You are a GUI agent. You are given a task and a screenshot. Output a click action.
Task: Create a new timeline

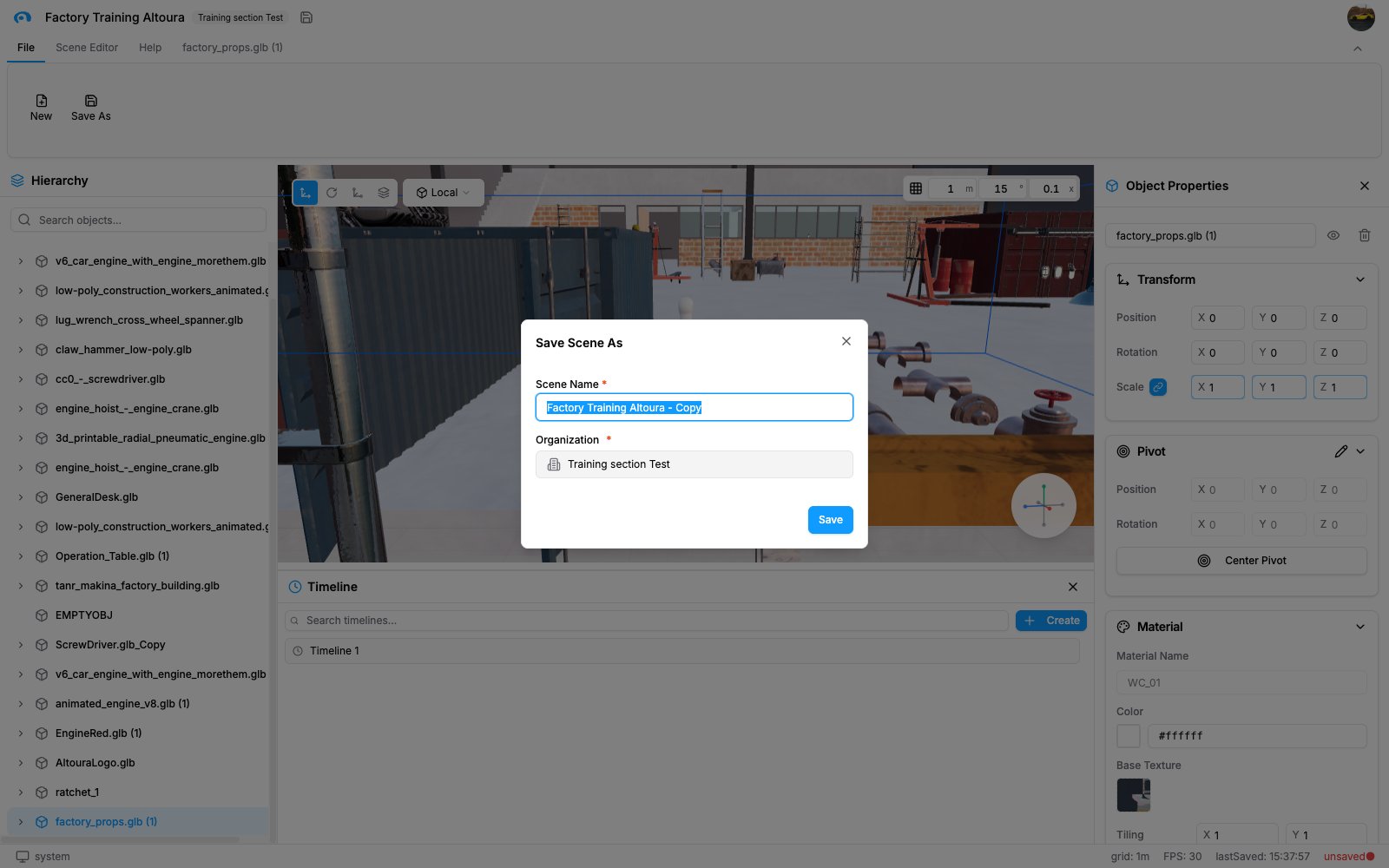point(1051,621)
